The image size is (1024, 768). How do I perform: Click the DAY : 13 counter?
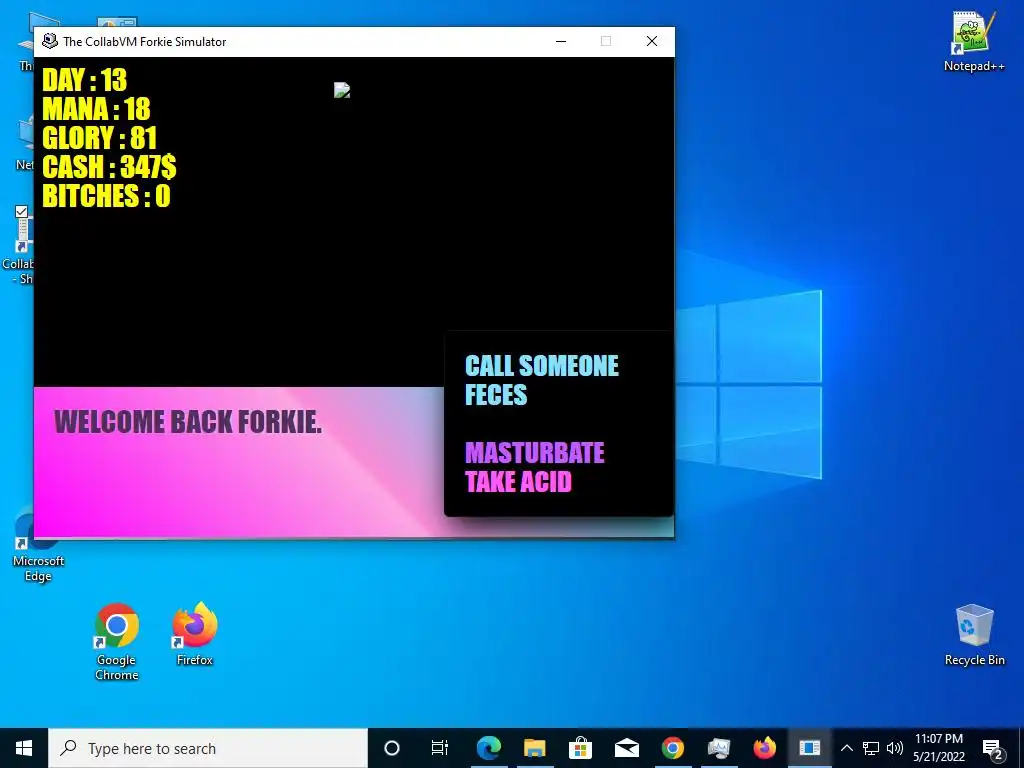pos(84,80)
